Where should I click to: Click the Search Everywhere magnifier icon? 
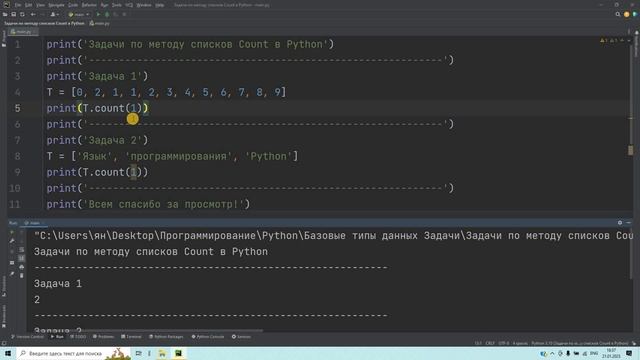(x=618, y=14)
